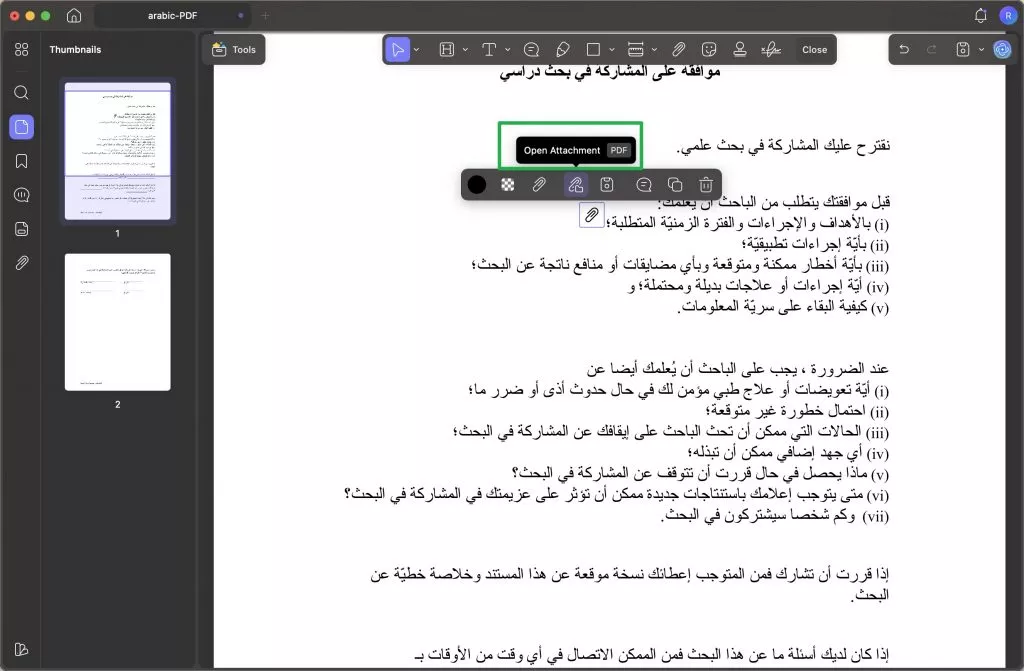
Task: Delete the attachment annotation
Action: 706,185
